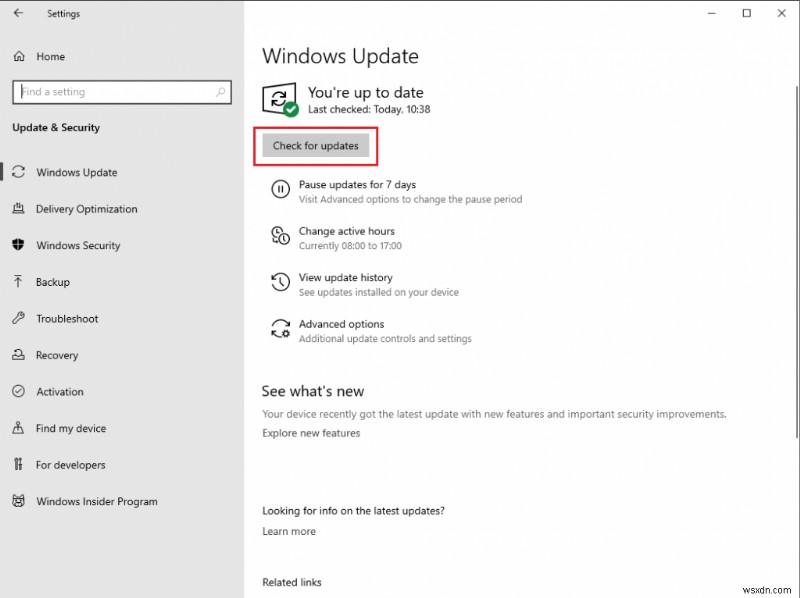Focus the Find a setting search box
Image resolution: width=800 pixels, height=598 pixels.
pyautogui.click(x=121, y=92)
